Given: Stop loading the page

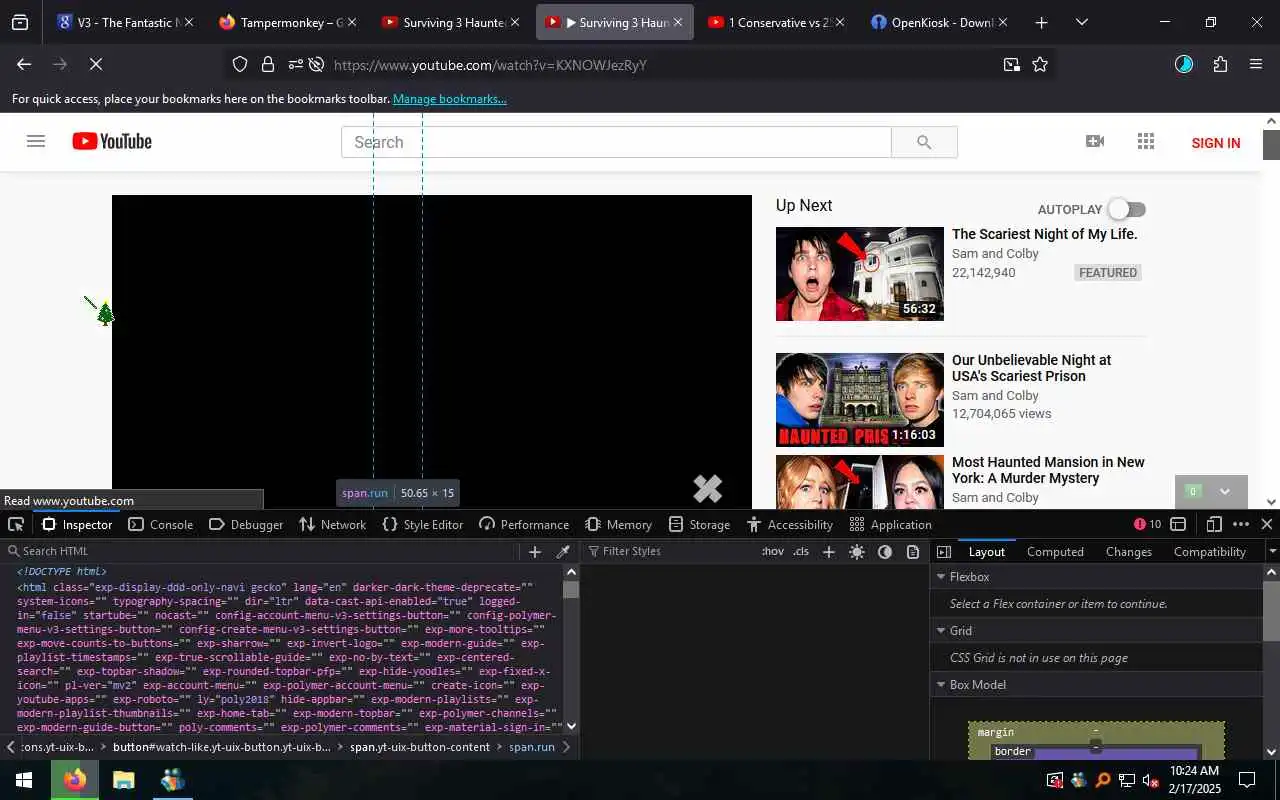Looking at the screenshot, I should click(x=96, y=64).
